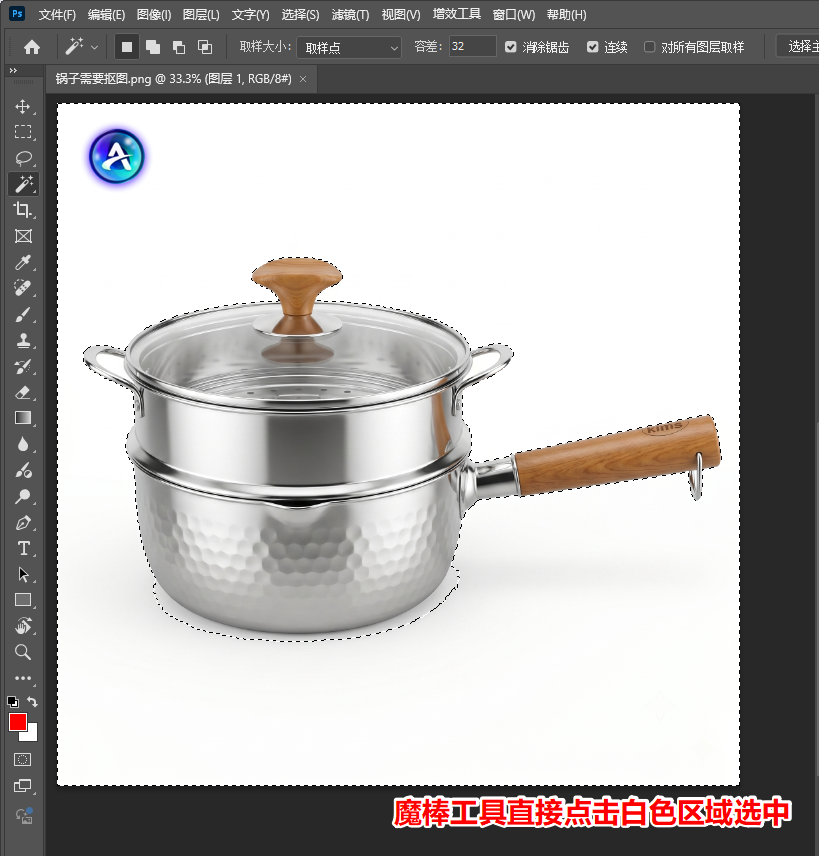Open the 视图(V) menu
The height and width of the screenshot is (856, 819).
pos(401,15)
